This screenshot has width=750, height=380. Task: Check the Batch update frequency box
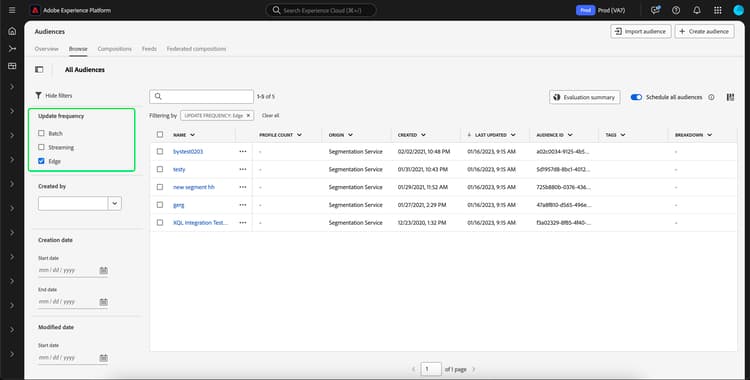coord(41,133)
